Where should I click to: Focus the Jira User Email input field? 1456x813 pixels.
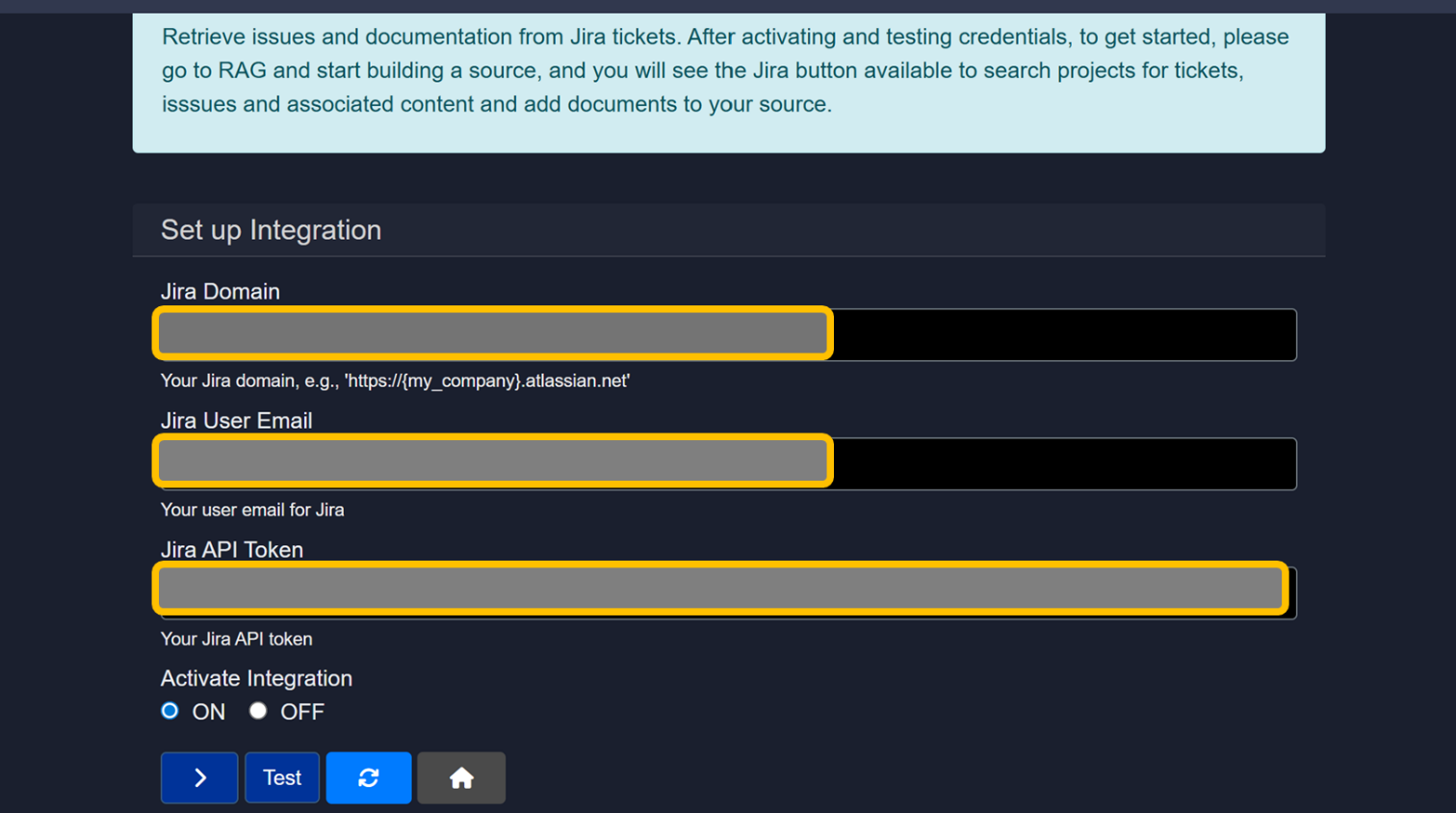click(x=728, y=463)
